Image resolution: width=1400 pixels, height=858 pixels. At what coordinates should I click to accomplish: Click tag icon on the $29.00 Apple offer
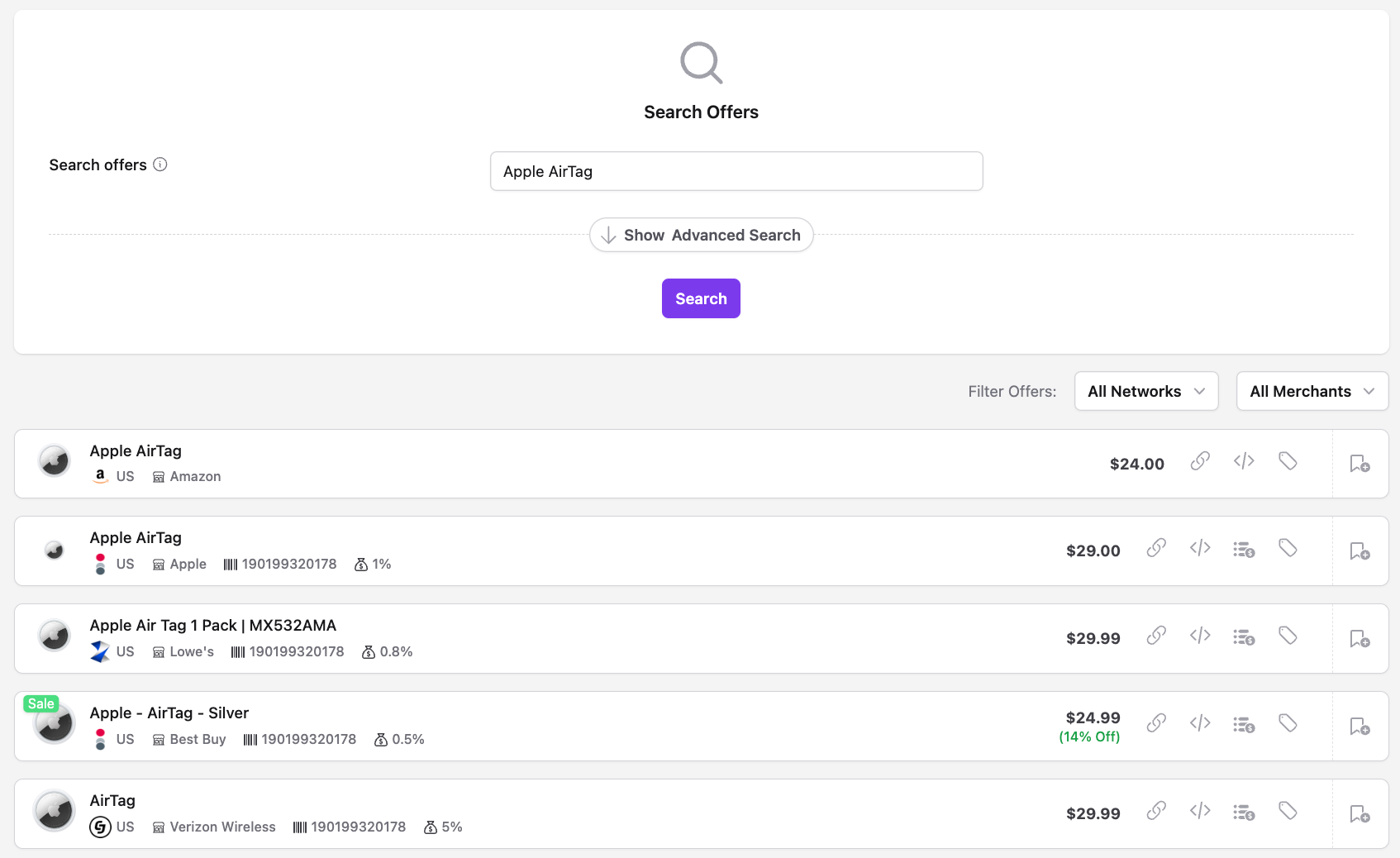(1288, 548)
